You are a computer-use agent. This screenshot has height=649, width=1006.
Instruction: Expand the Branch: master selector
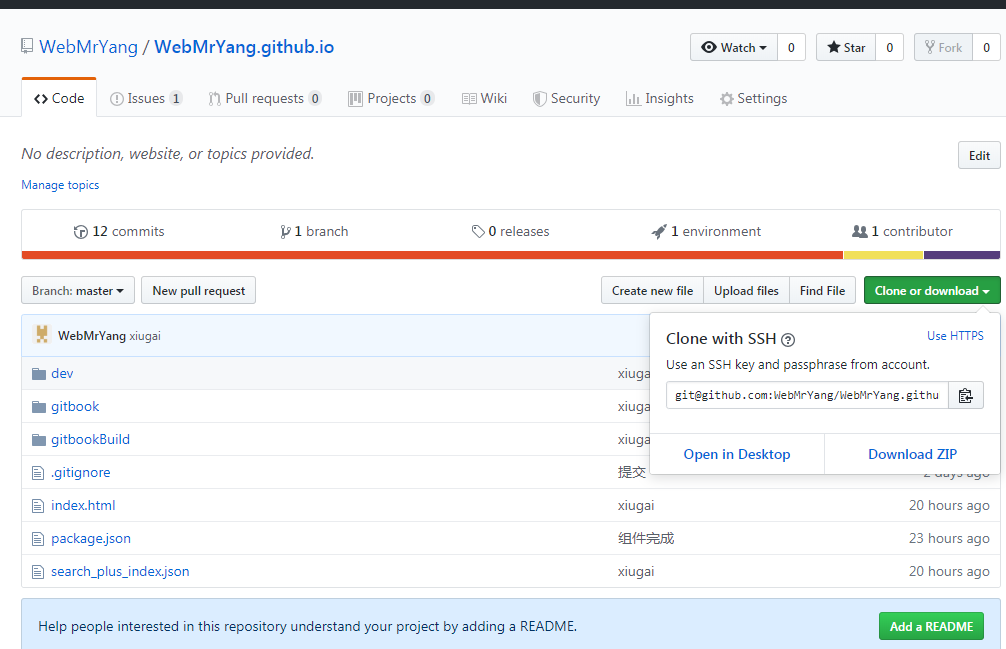click(78, 290)
